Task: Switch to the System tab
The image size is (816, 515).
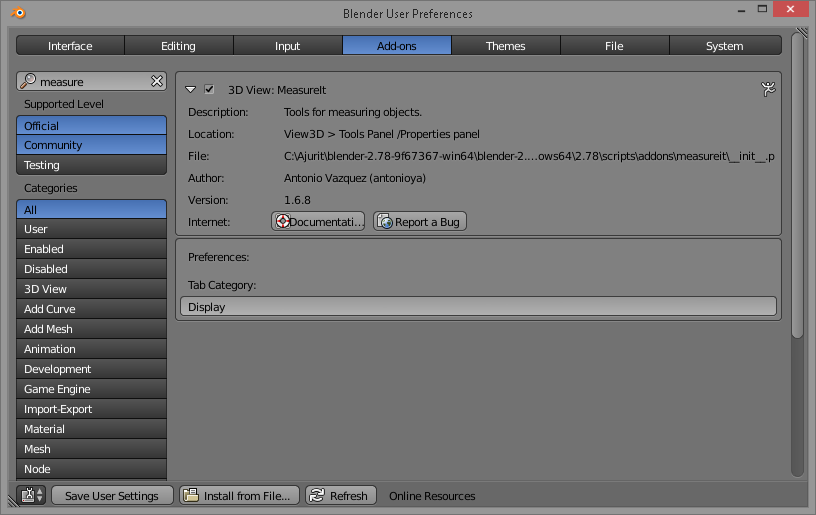Action: coord(725,45)
